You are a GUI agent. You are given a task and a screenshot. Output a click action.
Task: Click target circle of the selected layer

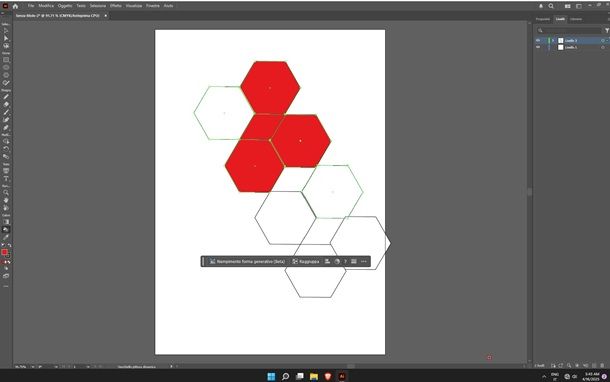click(x=603, y=40)
